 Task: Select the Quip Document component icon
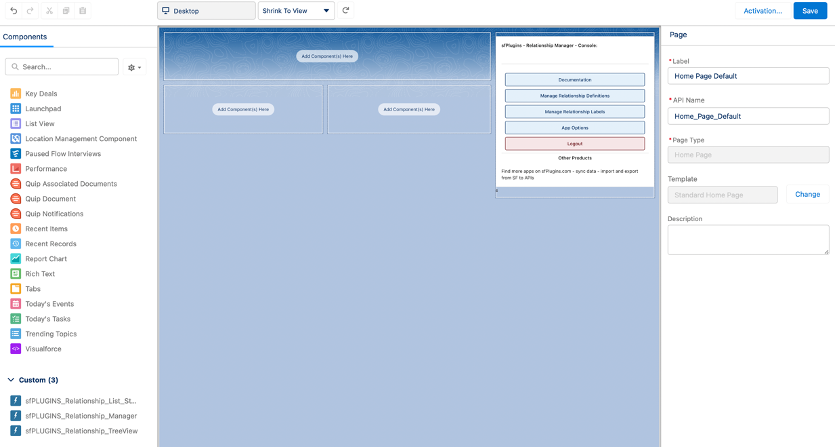(x=16, y=198)
